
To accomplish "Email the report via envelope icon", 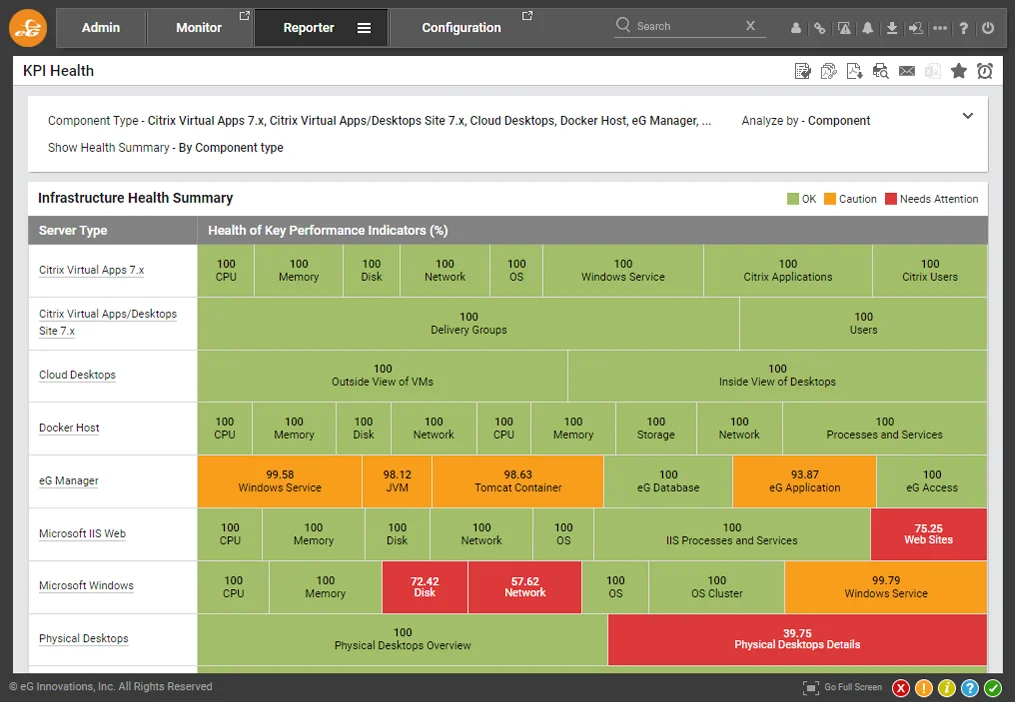I will pyautogui.click(x=907, y=71).
